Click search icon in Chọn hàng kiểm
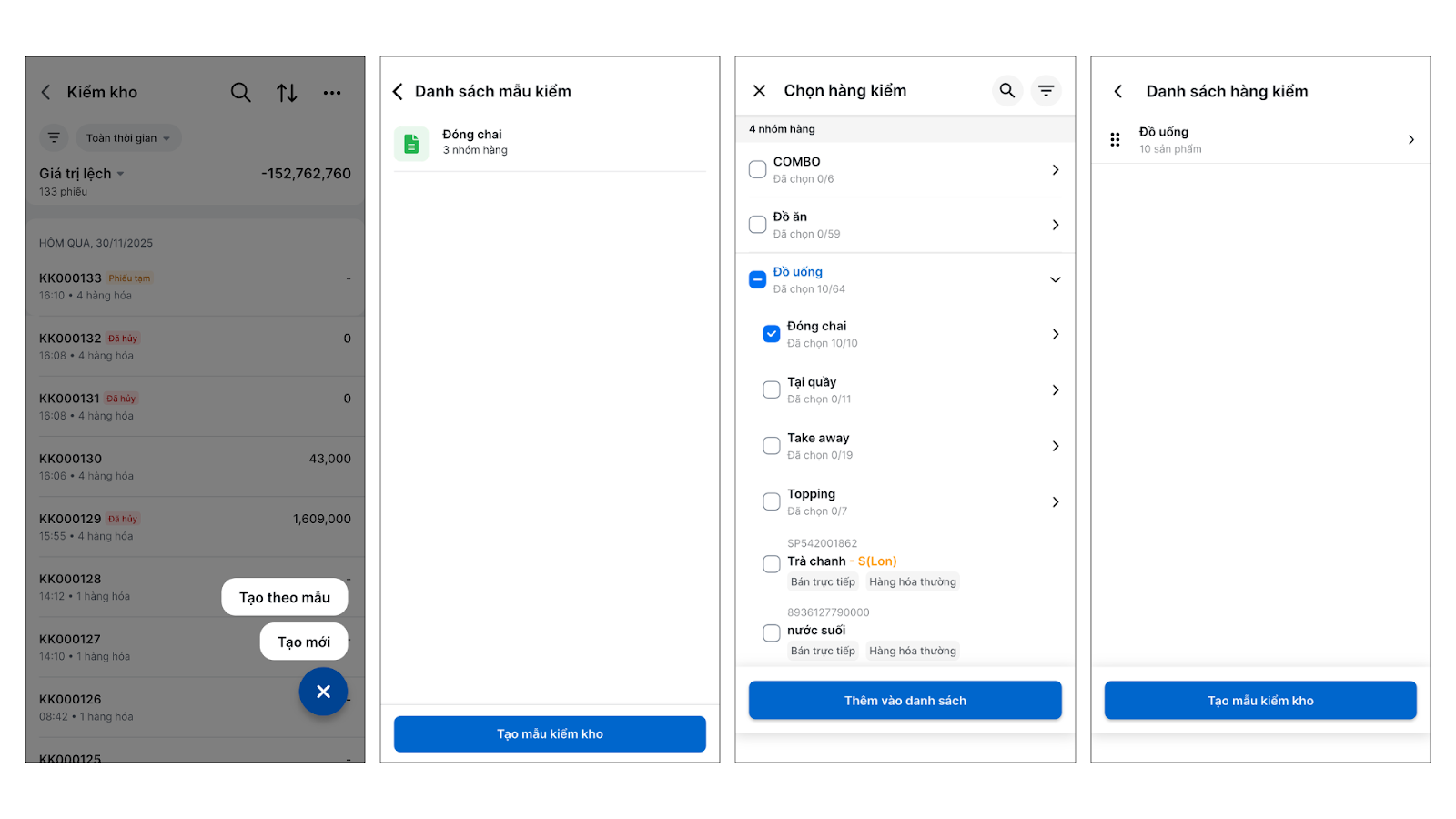1456x819 pixels. [1006, 91]
